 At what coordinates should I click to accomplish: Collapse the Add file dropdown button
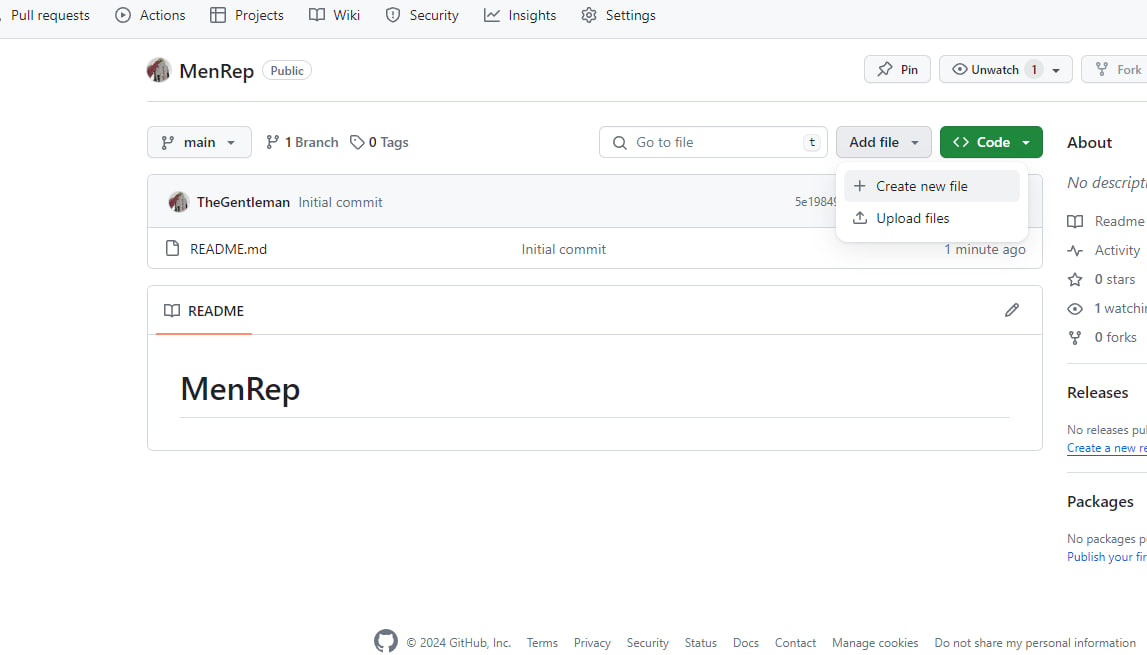(884, 142)
